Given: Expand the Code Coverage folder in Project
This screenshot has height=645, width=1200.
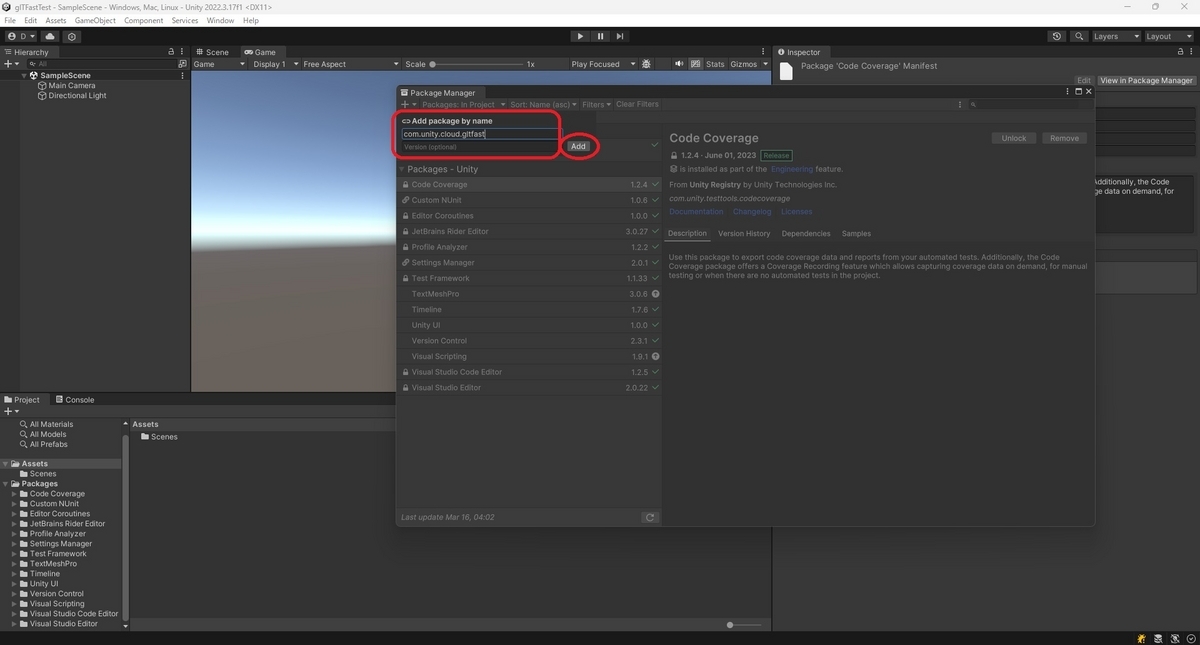Looking at the screenshot, I should tap(14, 494).
